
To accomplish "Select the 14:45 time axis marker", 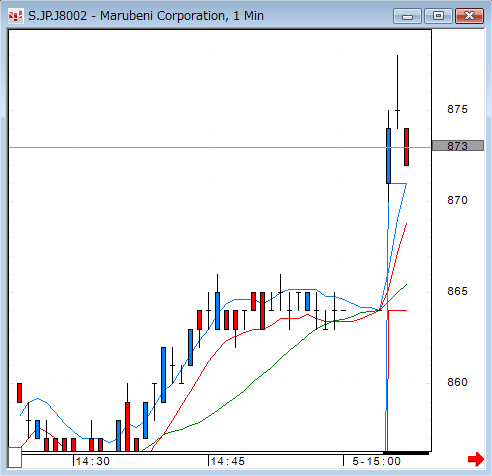I will tap(228, 461).
